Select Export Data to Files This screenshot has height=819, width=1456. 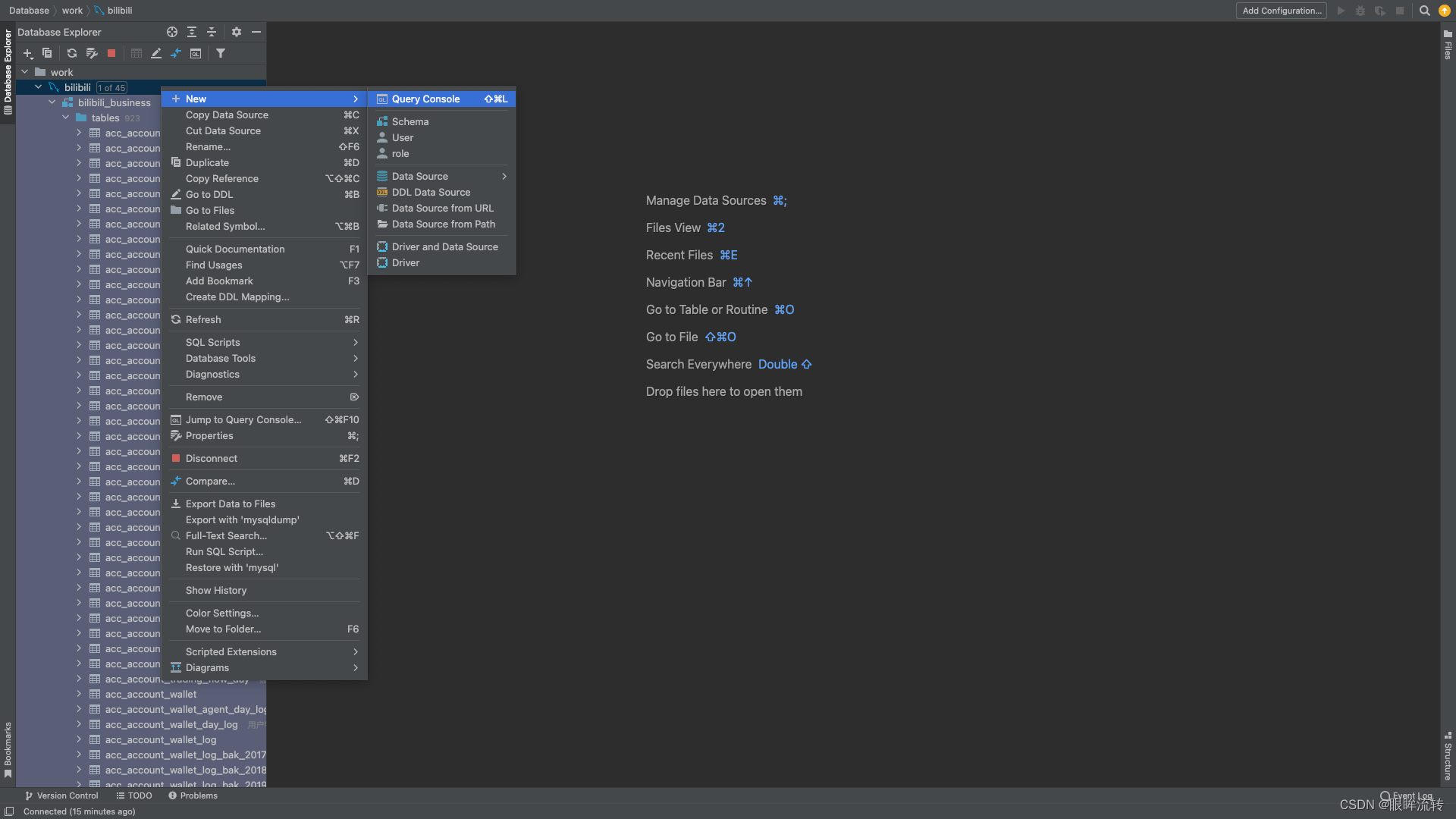tap(265, 504)
